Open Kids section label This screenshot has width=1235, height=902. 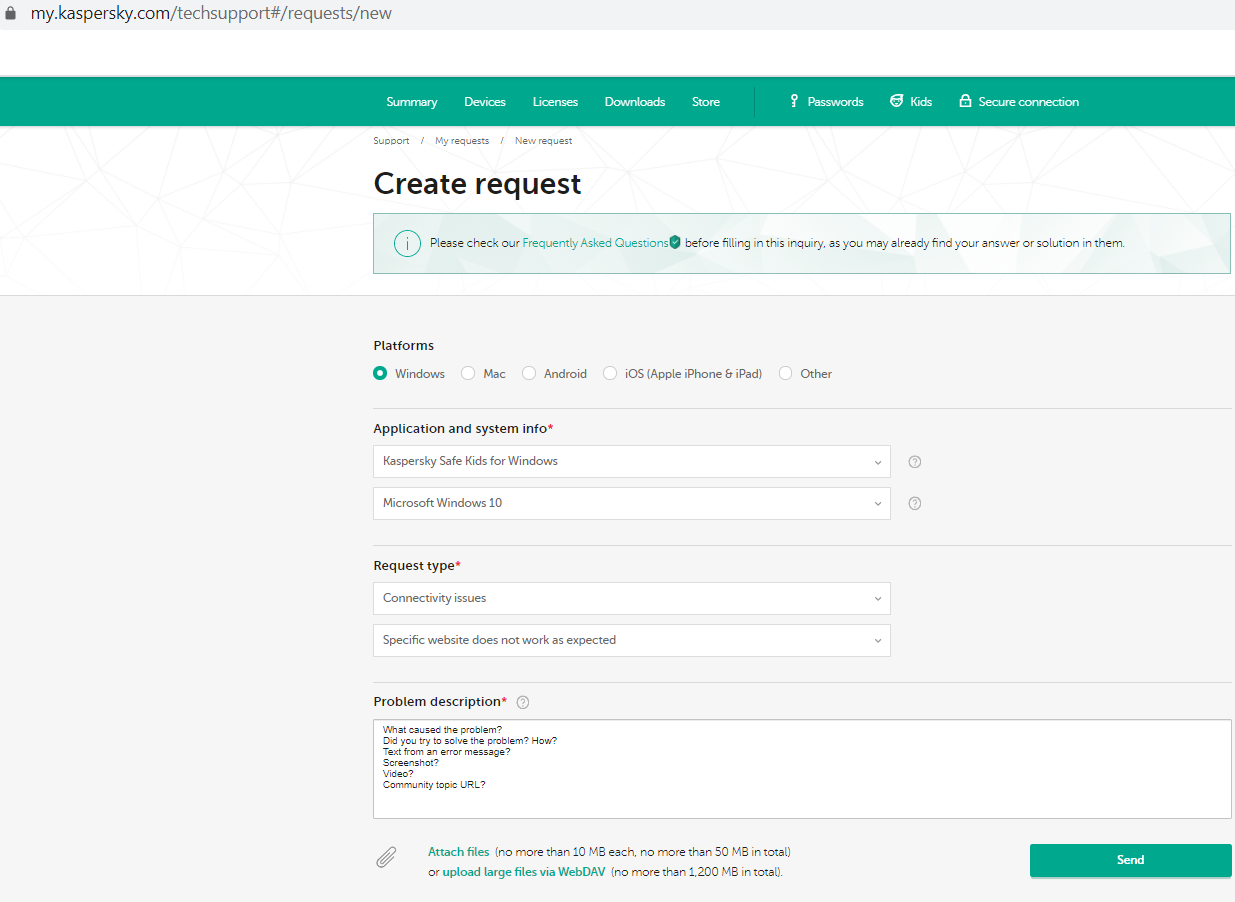tap(921, 102)
